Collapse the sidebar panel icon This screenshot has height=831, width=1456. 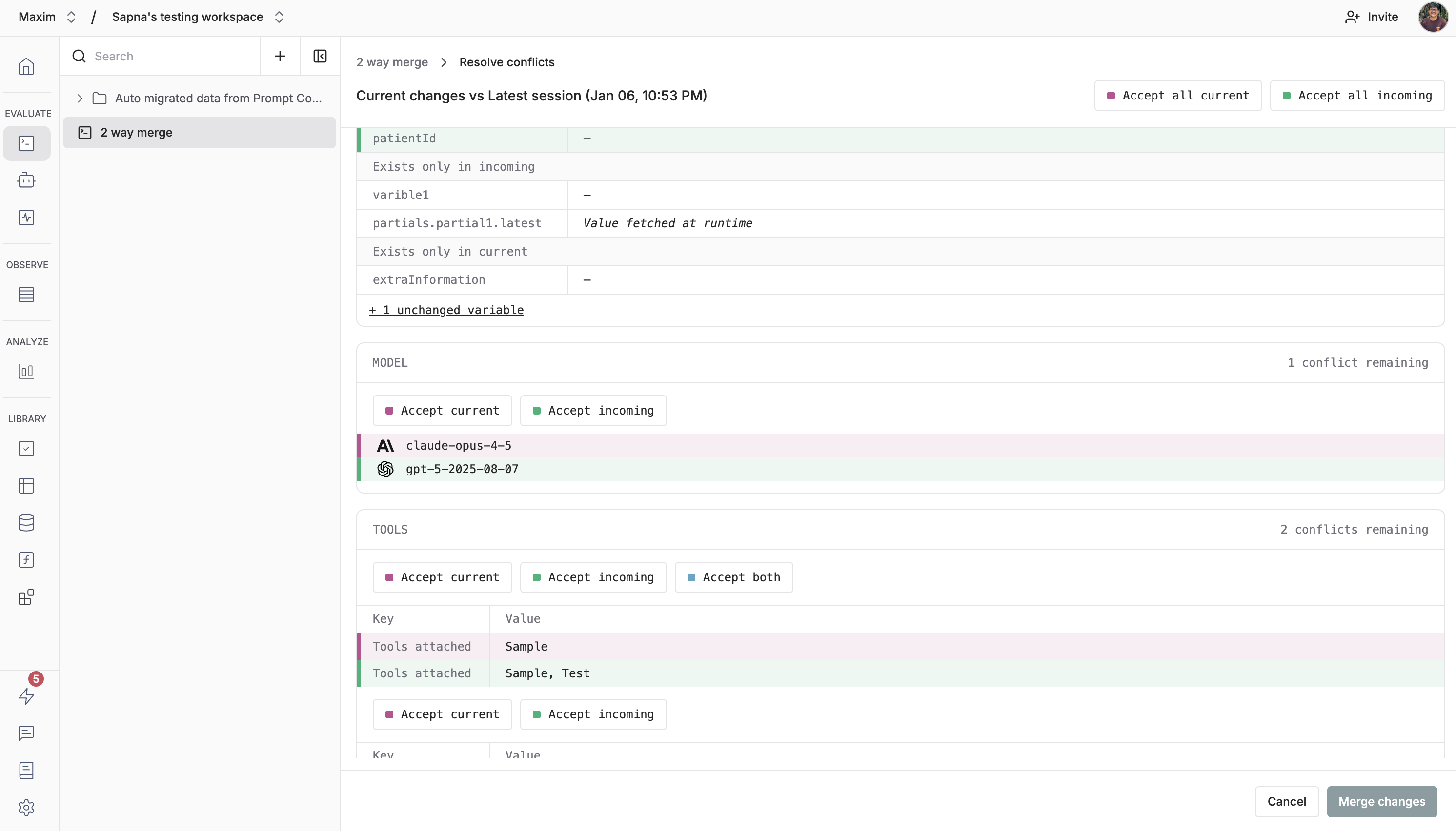320,56
